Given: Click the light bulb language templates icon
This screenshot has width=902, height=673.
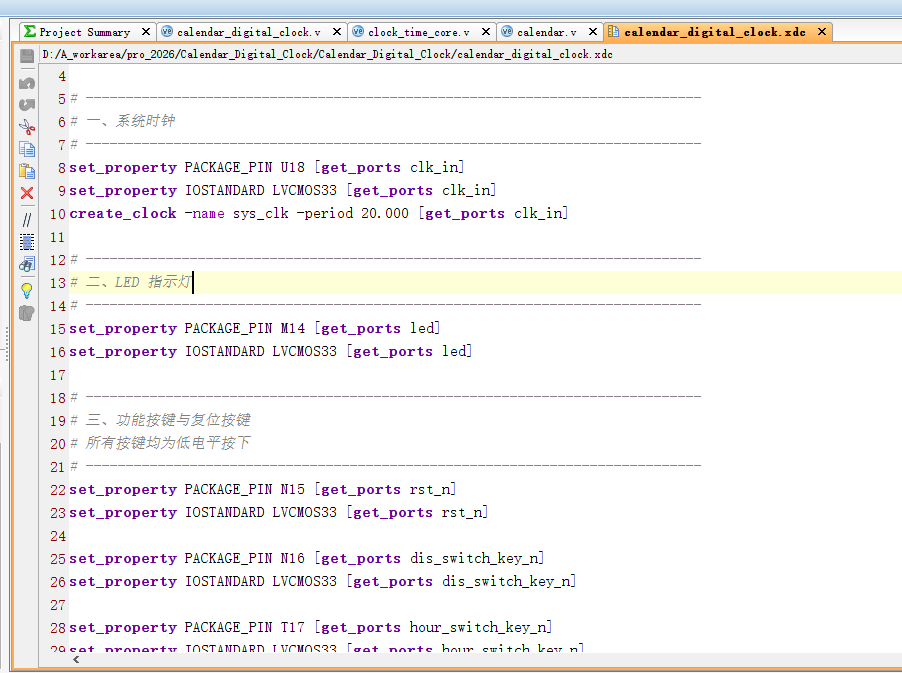Looking at the screenshot, I should click(x=27, y=290).
